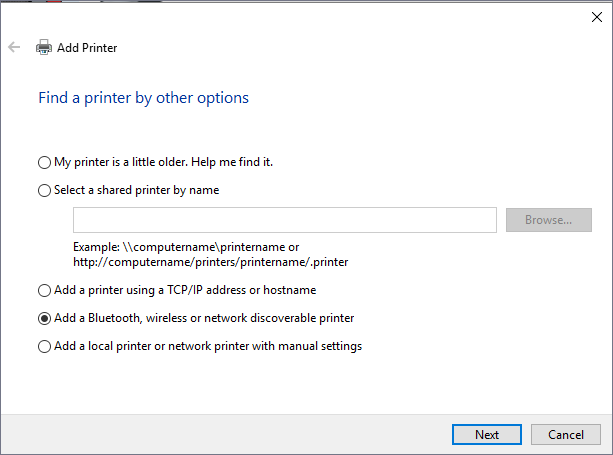The image size is (613, 455).
Task: Click the 'Add a Bluetooth, wireless or network' label
Action: pos(204,319)
